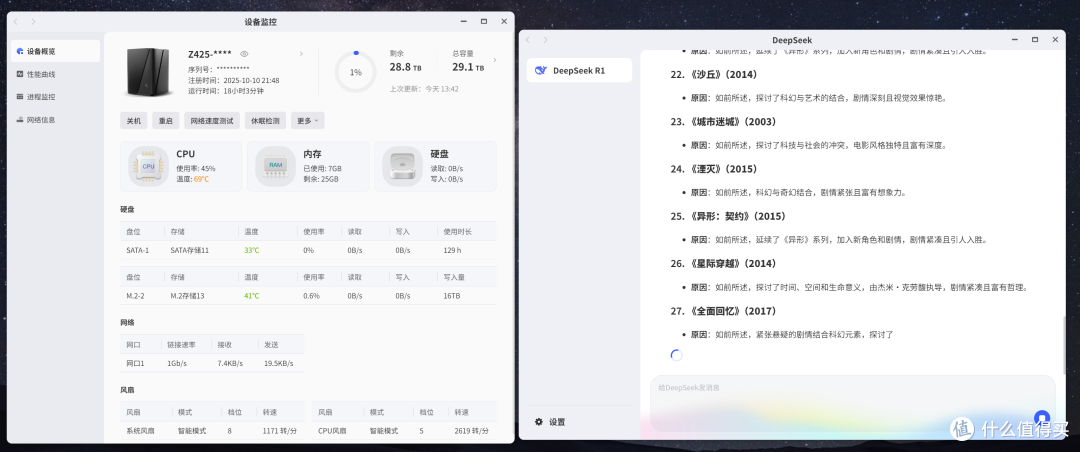1080x452 pixels.
Task: Click 2619 转/分 fan speed
Action: tap(472, 431)
